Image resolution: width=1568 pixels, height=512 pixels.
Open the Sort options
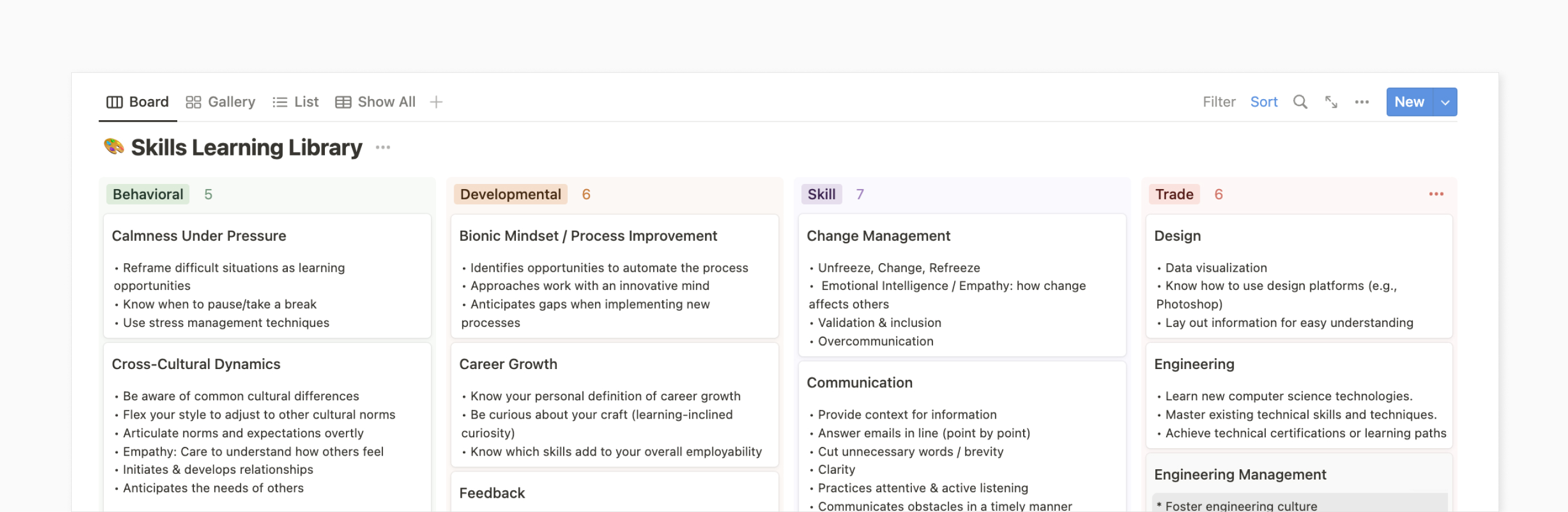pos(1264,102)
